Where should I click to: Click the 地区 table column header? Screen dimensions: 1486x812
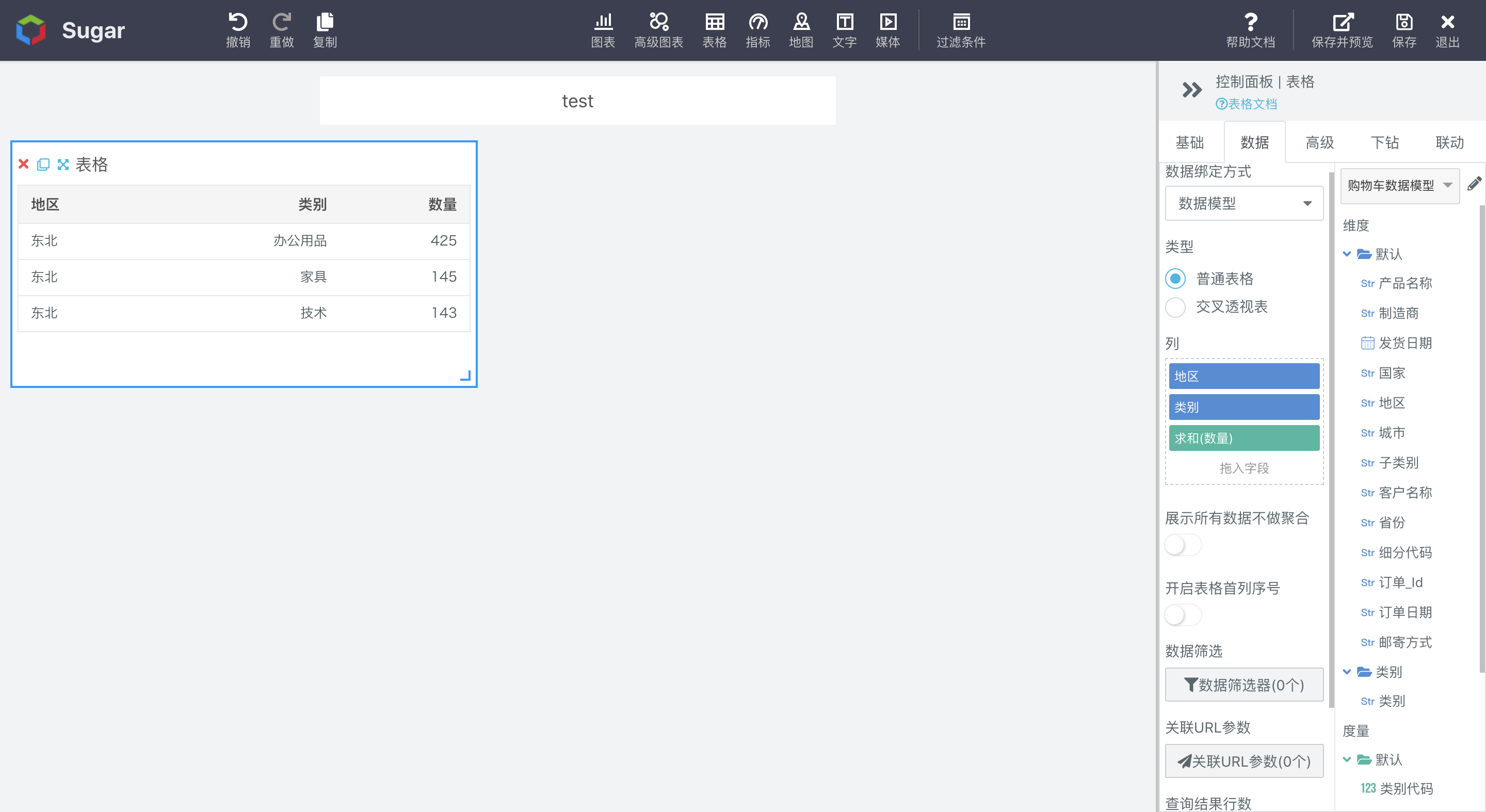(45, 204)
